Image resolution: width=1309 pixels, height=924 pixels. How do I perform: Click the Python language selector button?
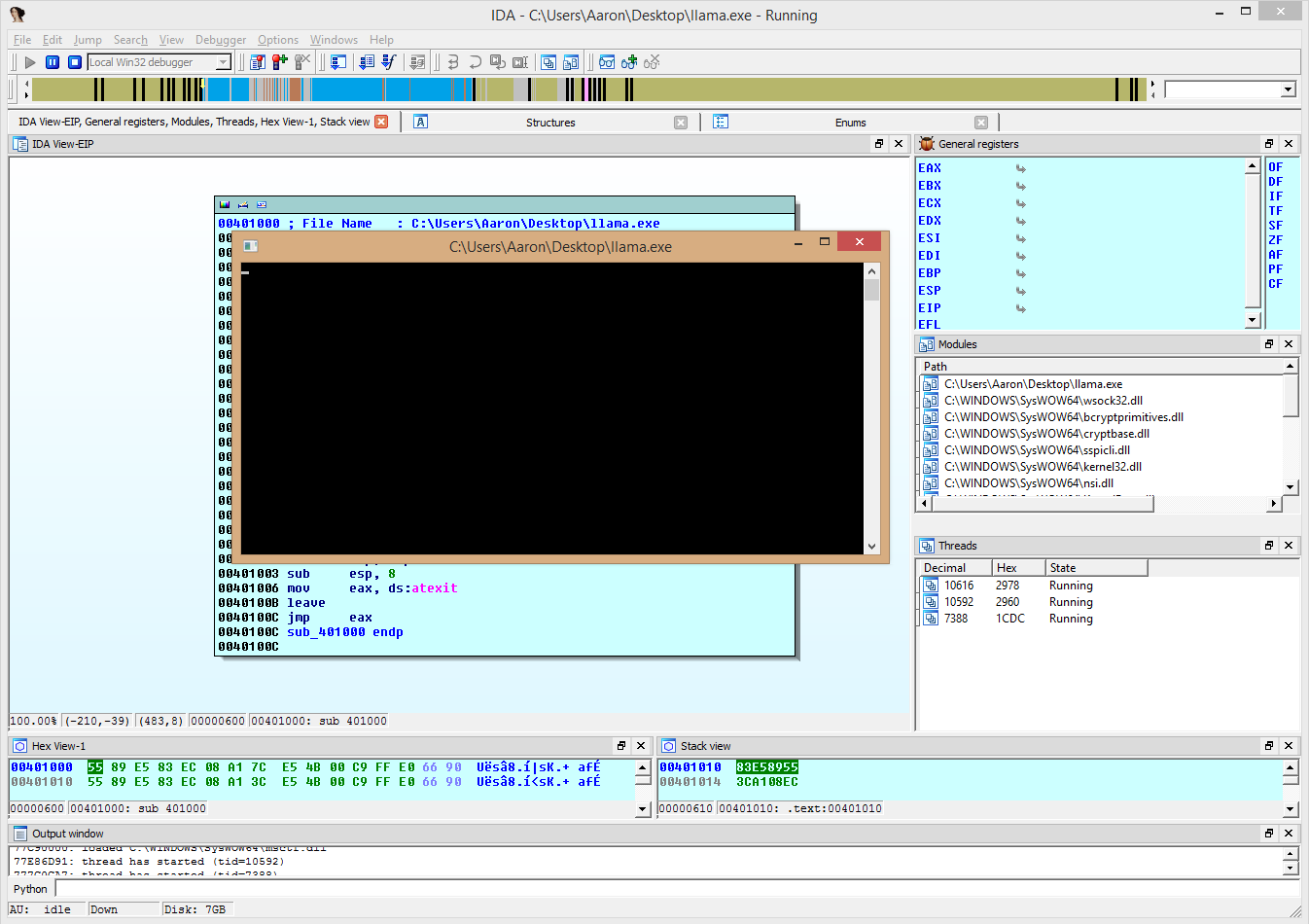point(30,889)
